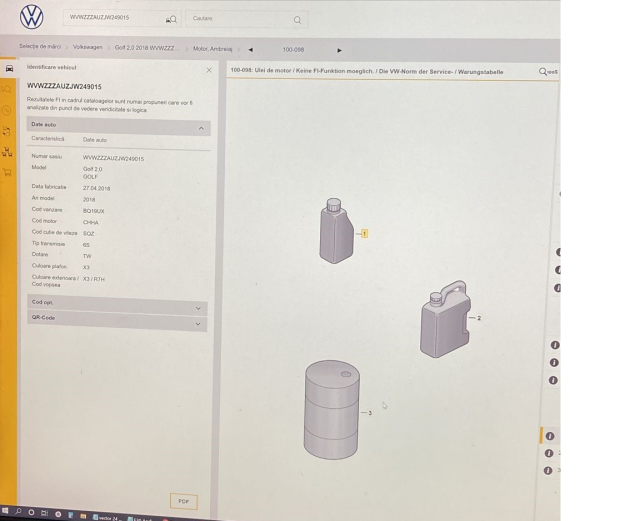Screen dimensions: 640x521
Task: Close the Identificare vehicul panel
Action: tap(209, 70)
